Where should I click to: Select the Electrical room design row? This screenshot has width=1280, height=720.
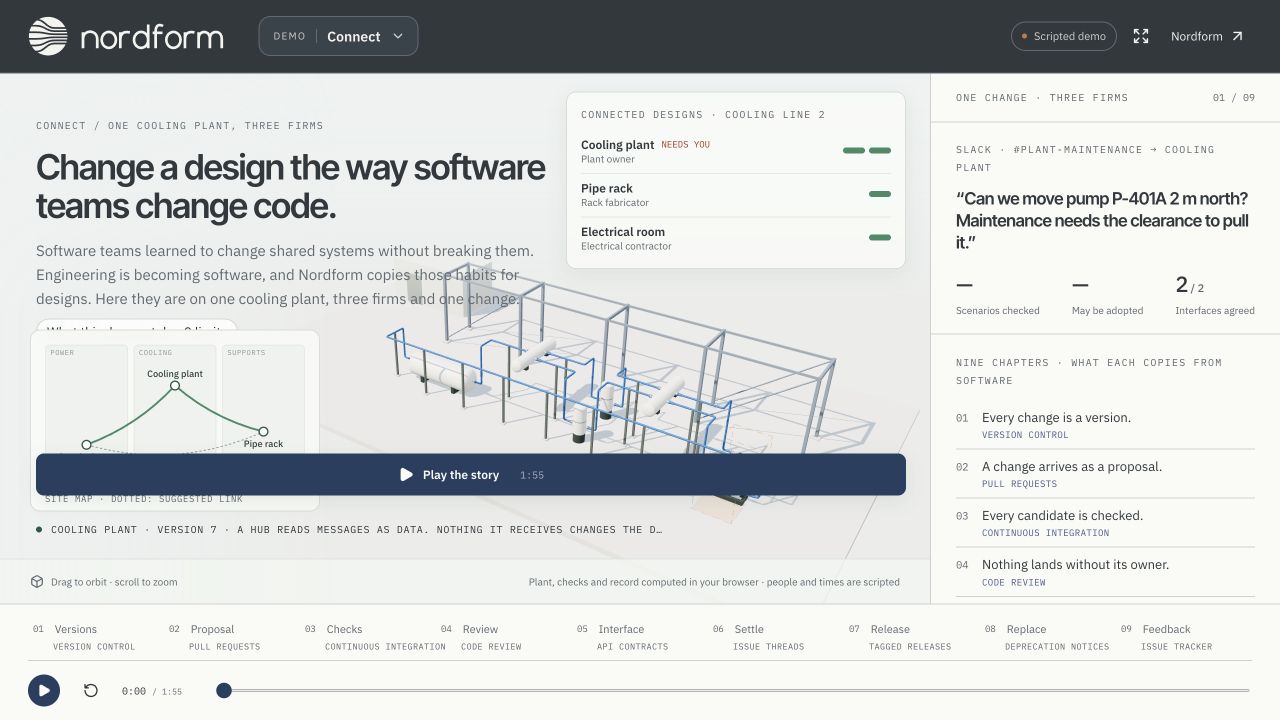pyautogui.click(x=736, y=238)
